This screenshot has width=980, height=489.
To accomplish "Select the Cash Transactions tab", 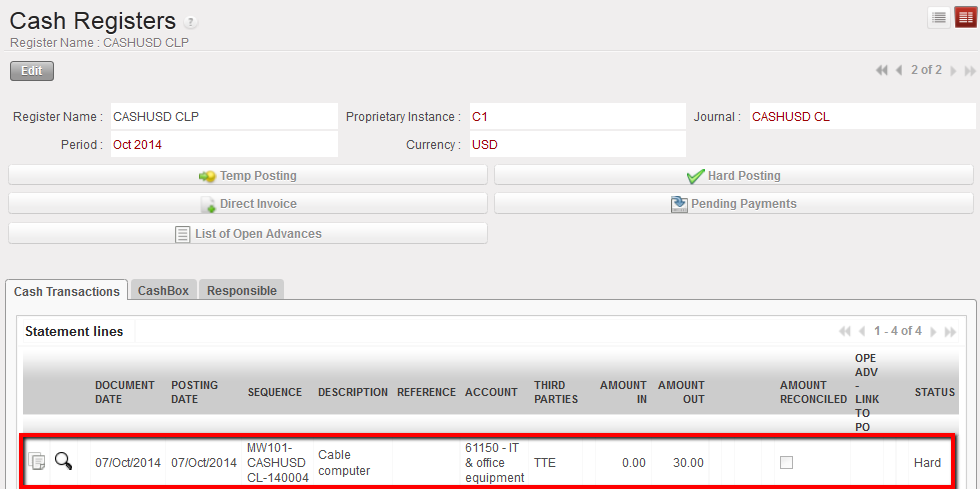I will click(67, 292).
